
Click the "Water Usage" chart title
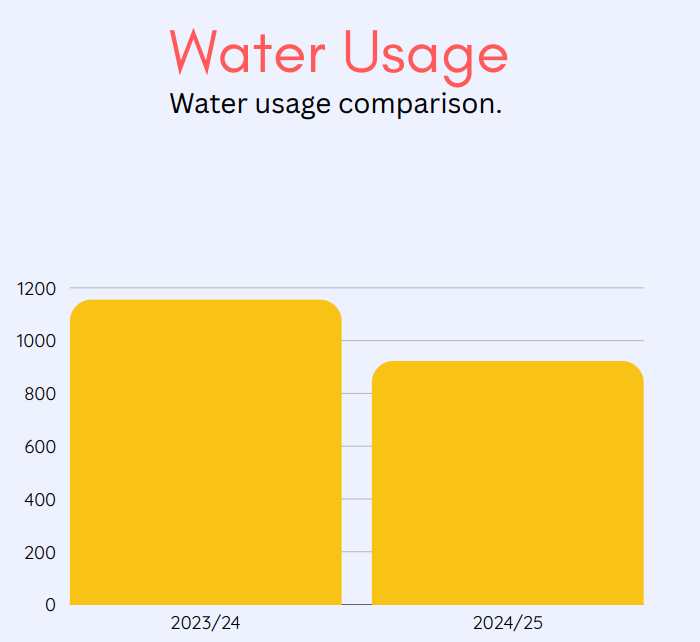click(x=338, y=52)
